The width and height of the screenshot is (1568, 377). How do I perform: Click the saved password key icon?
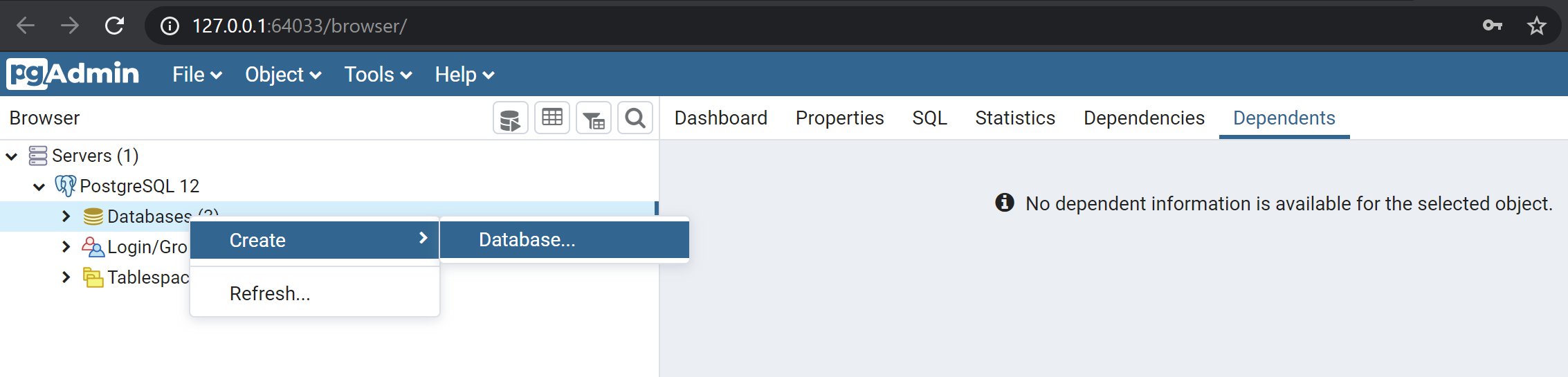pyautogui.click(x=1492, y=26)
